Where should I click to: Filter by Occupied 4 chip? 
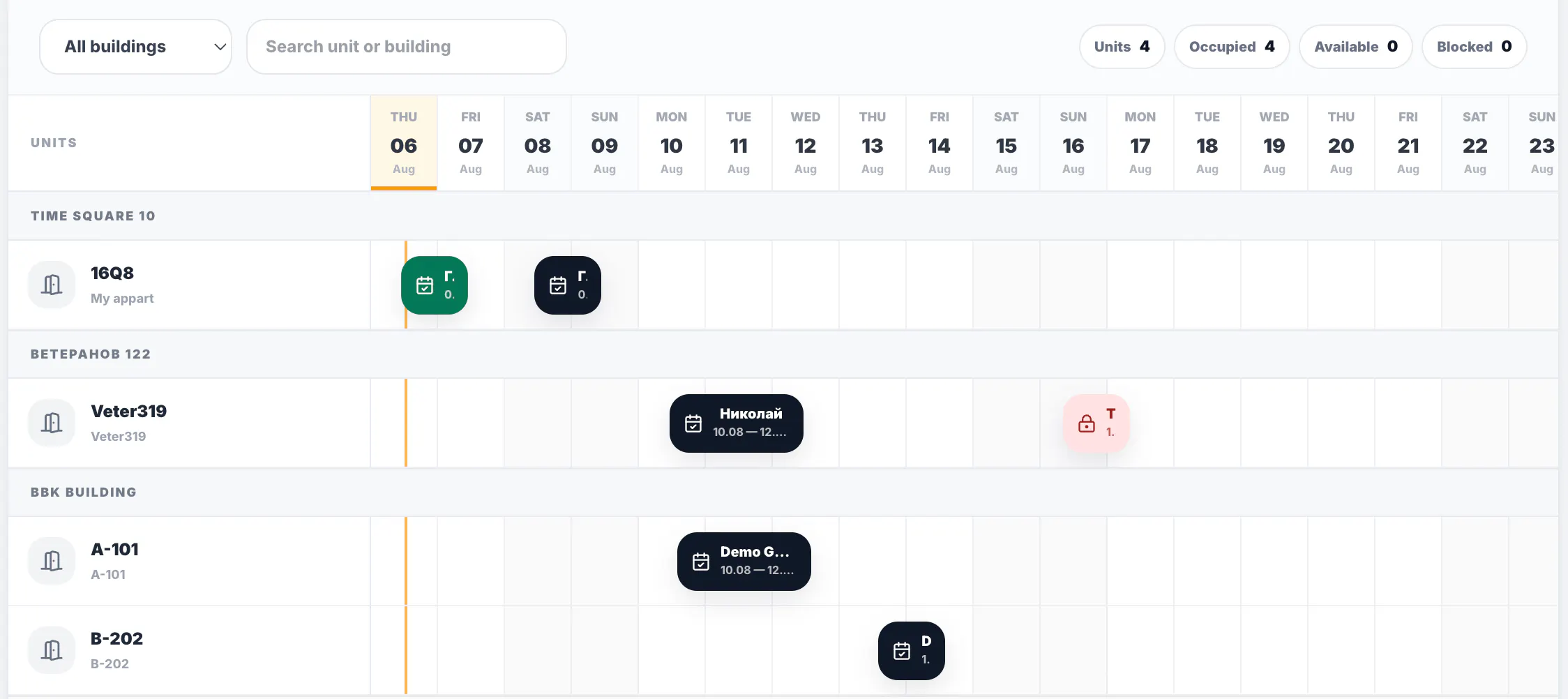point(1232,47)
